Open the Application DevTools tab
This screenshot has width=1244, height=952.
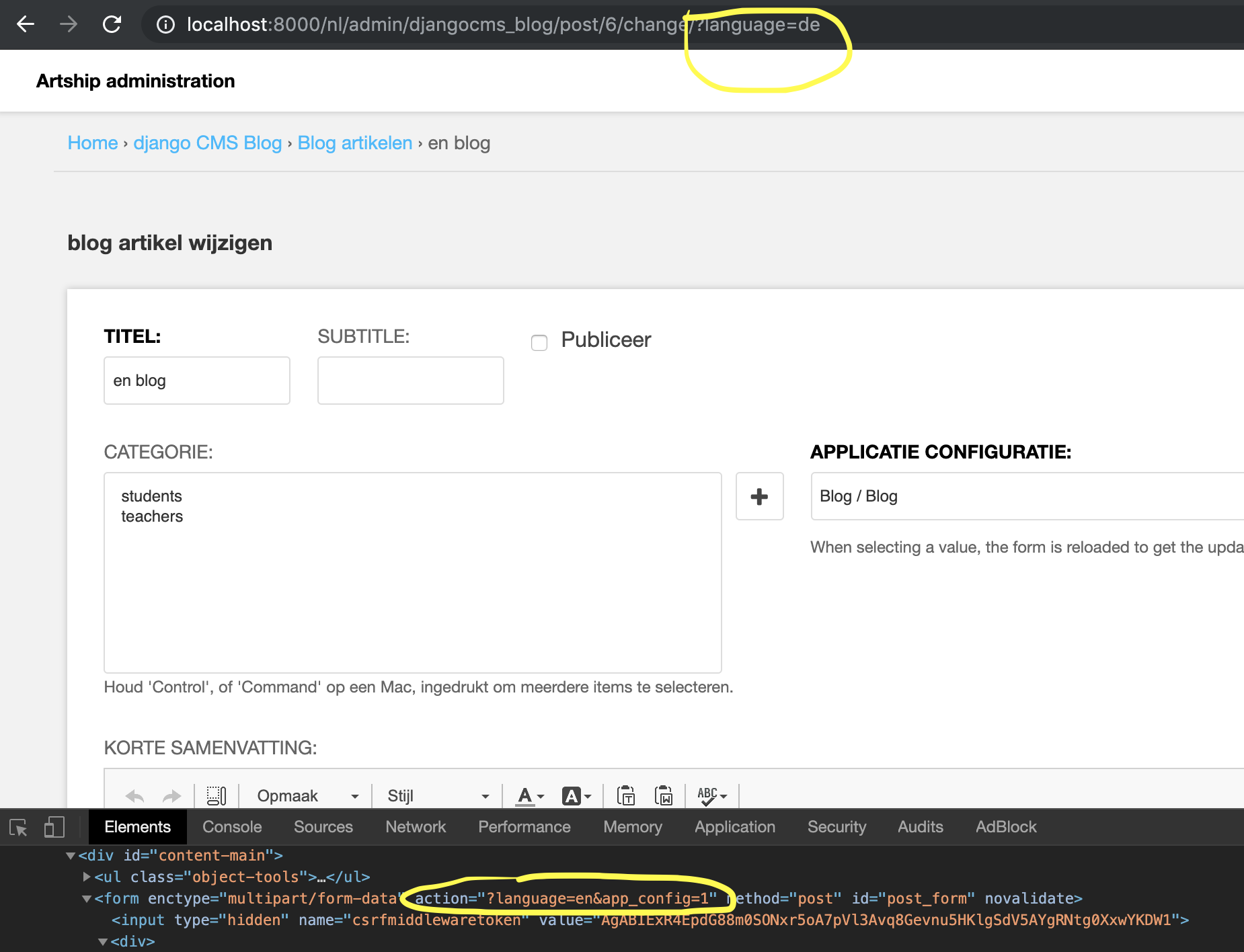click(x=735, y=827)
